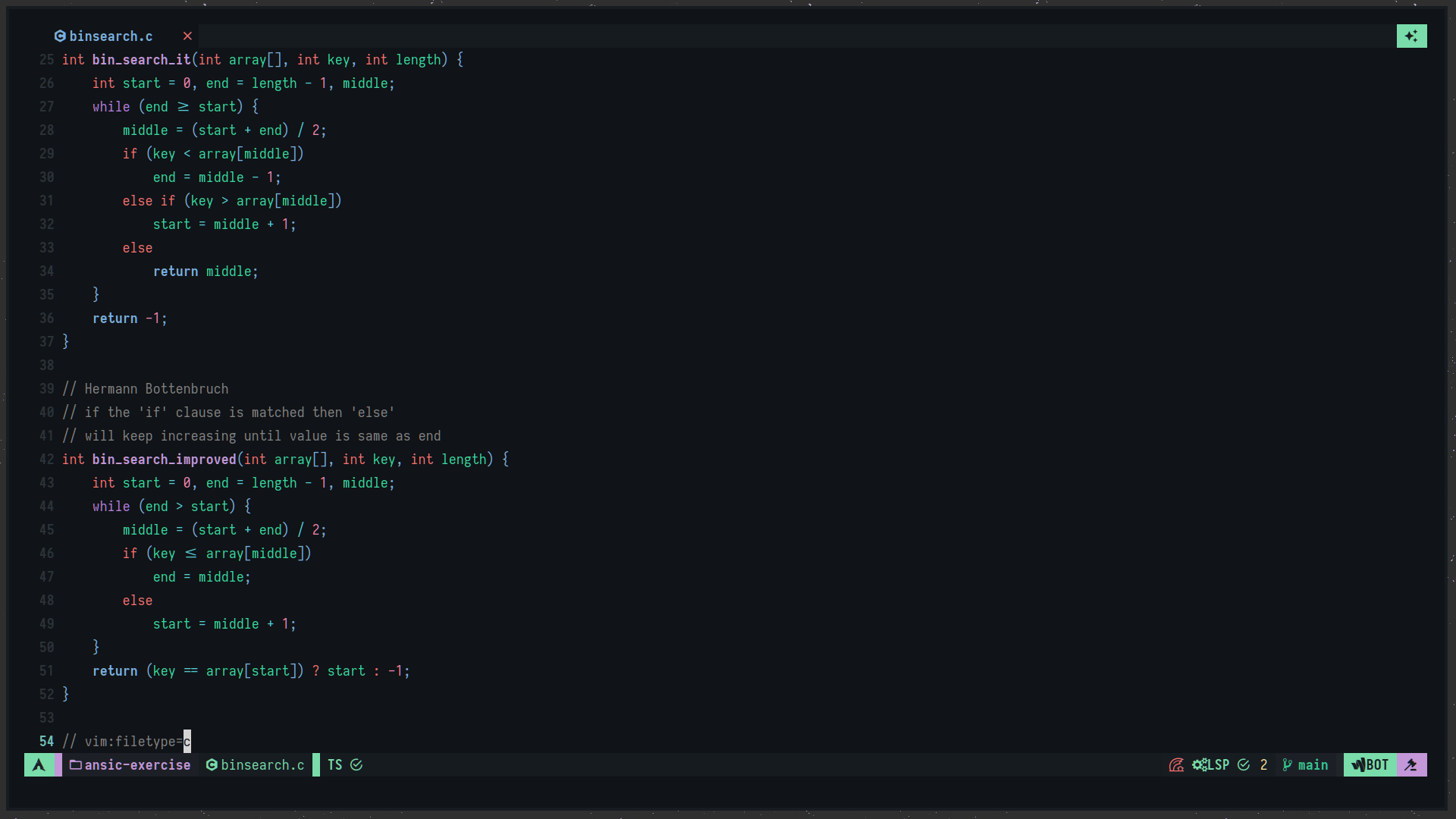Click the git branch icon
This screenshot has width=1456, height=819.
click(1287, 764)
